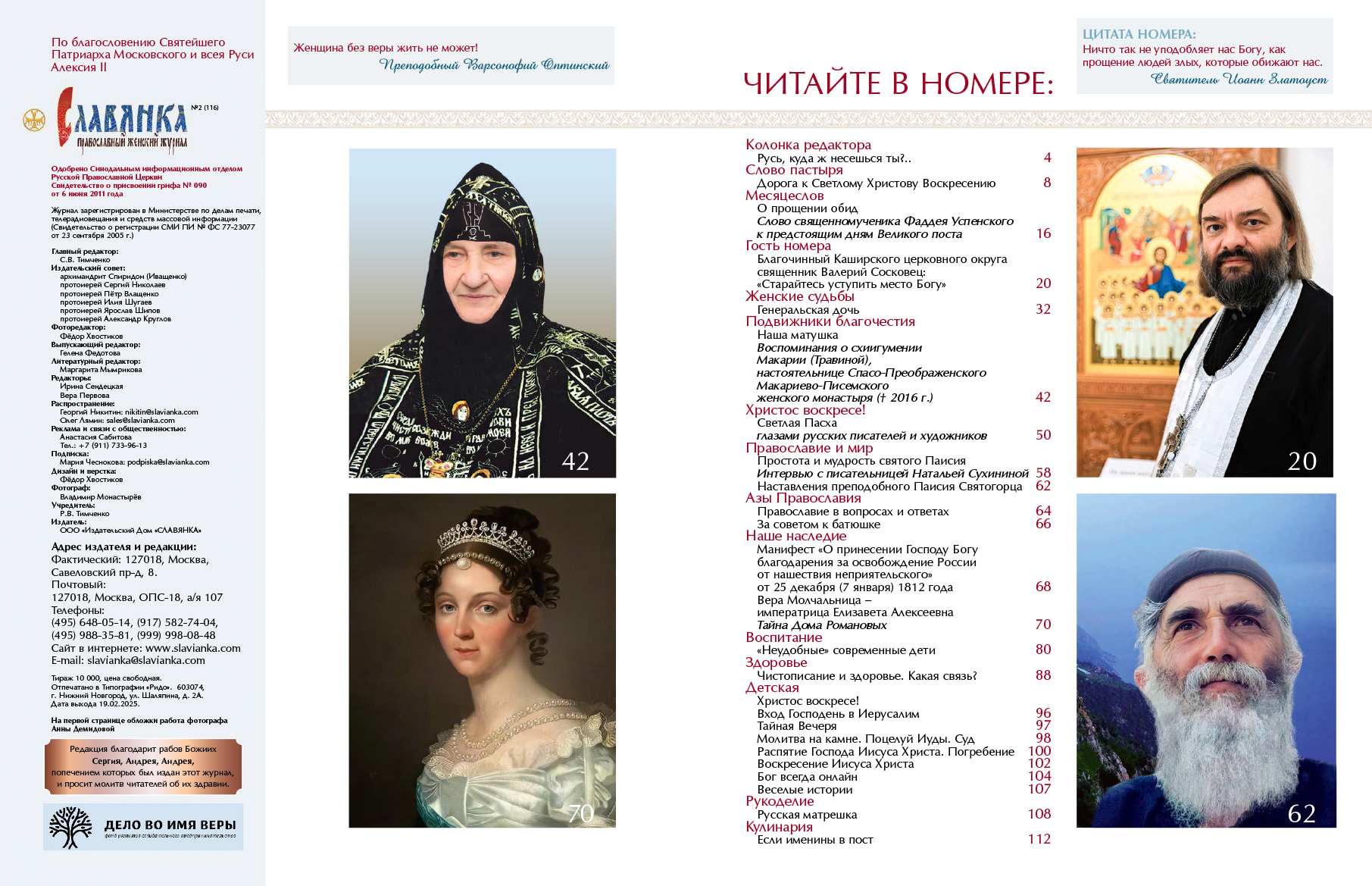Image resolution: width=1372 pixels, height=886 pixels.
Task: Click the signature Святитель Иоанн Златоуст
Action: click(x=1239, y=79)
